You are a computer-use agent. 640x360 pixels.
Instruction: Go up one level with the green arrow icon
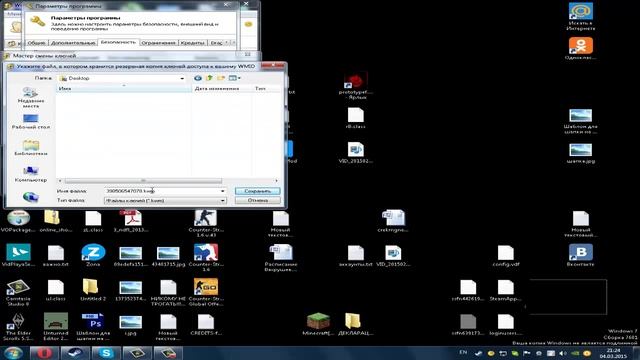pos(209,78)
